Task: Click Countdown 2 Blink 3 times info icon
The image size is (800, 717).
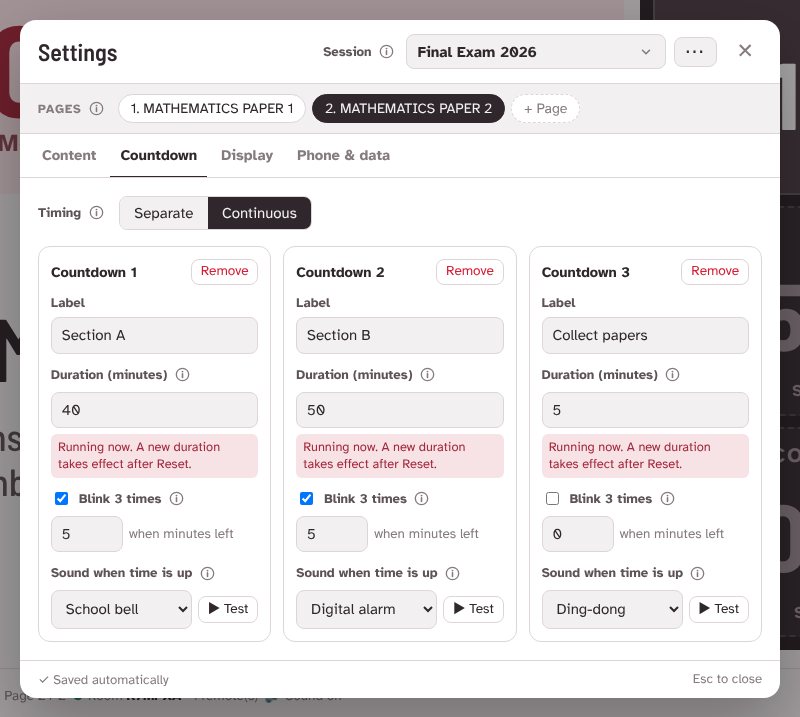Action: [x=421, y=499]
